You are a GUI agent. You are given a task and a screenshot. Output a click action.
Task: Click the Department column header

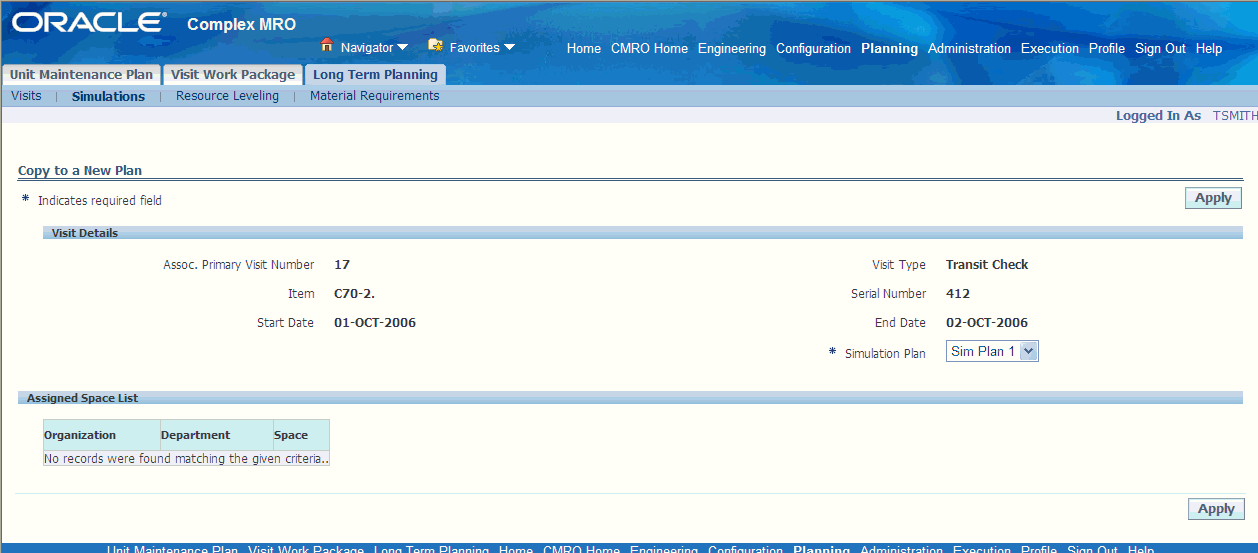coord(217,435)
